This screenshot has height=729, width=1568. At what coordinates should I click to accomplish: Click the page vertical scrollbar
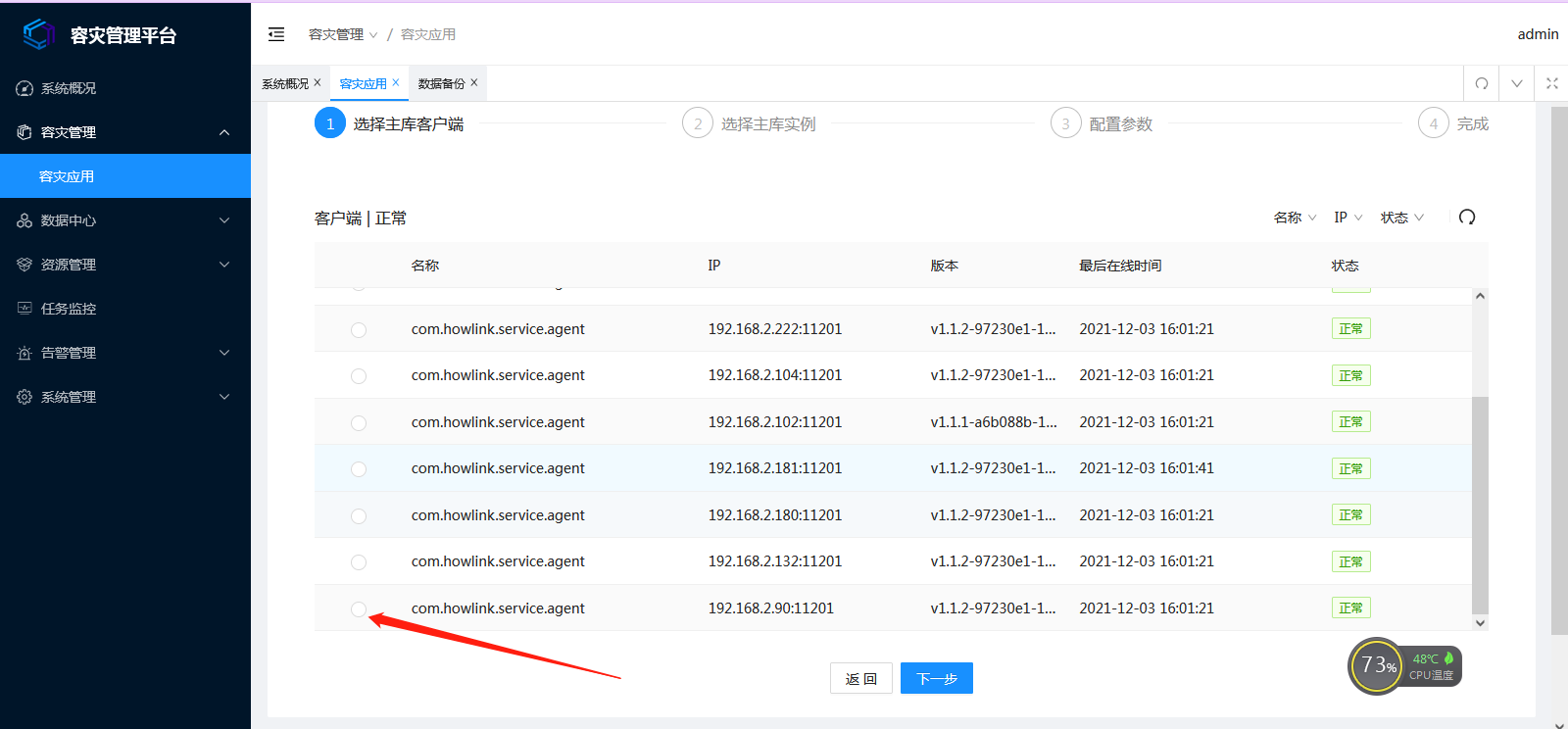[1559, 370]
